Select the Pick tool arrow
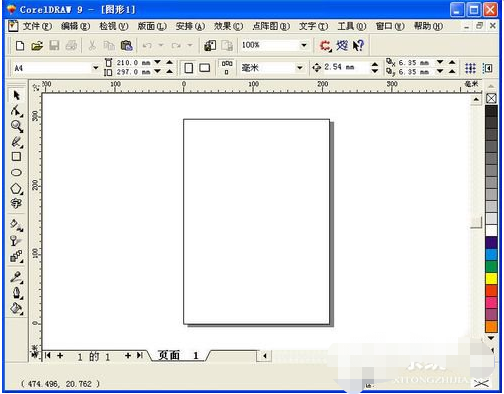The image size is (504, 394). [x=16, y=96]
